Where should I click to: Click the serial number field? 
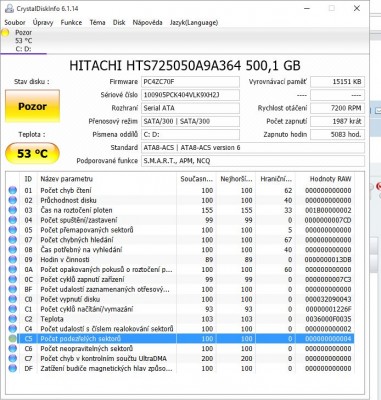(190, 95)
